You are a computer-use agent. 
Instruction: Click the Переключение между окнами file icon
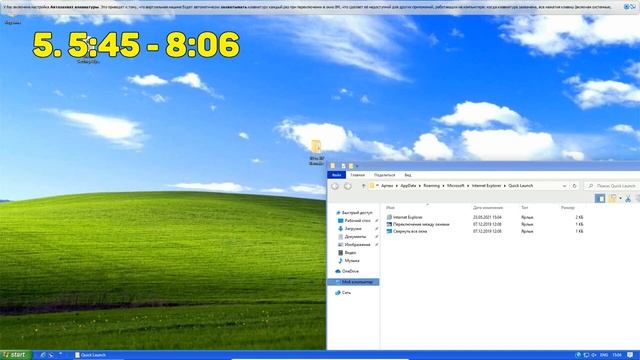tap(389, 224)
